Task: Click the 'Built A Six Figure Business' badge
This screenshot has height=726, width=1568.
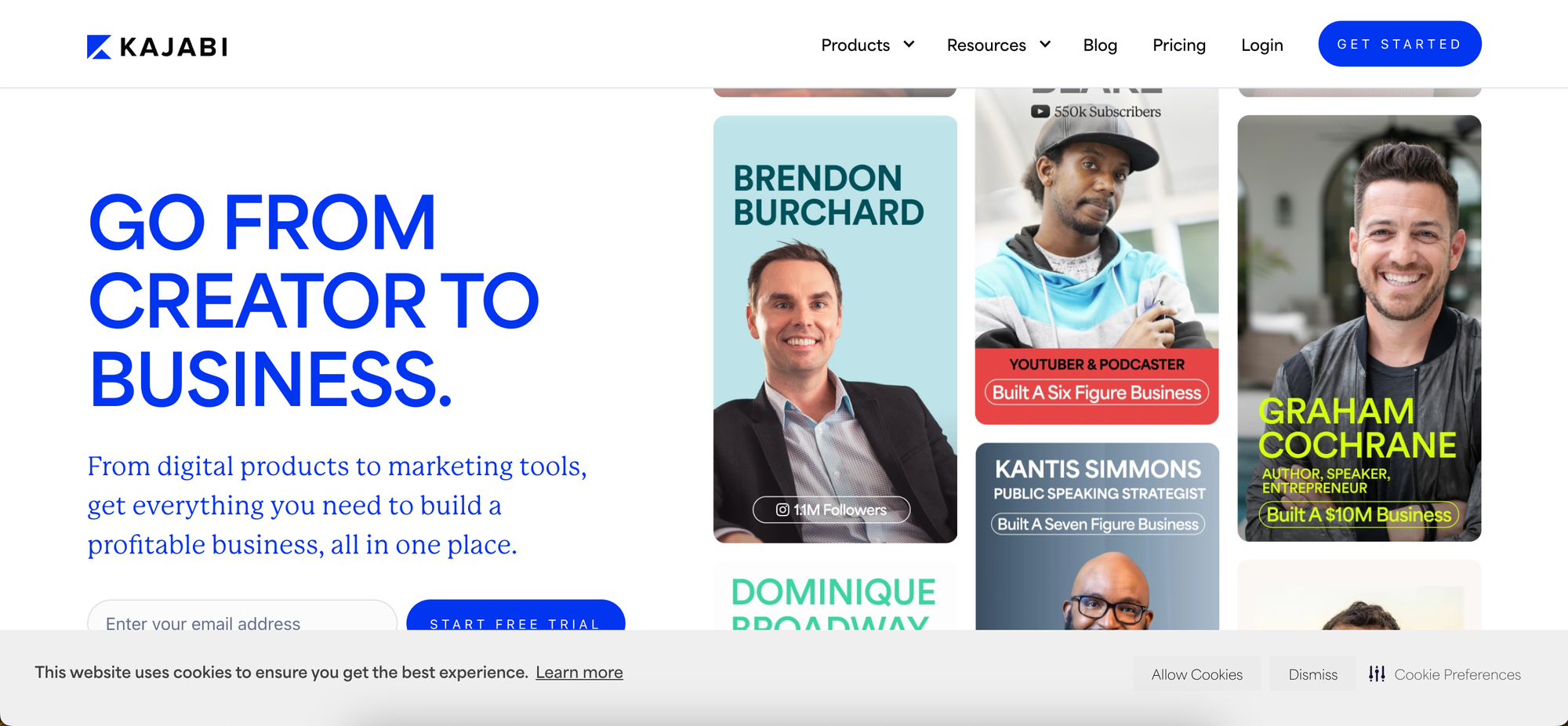Action: pyautogui.click(x=1097, y=392)
